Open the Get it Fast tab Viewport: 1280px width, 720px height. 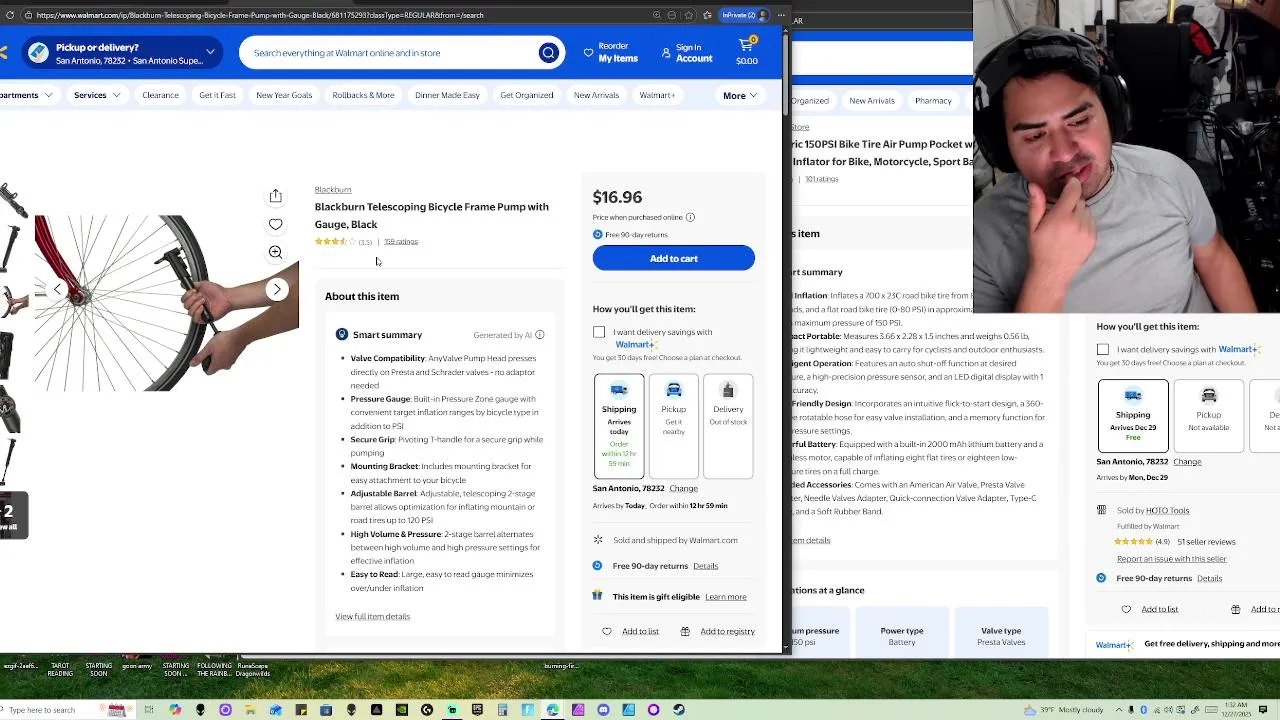pos(217,95)
